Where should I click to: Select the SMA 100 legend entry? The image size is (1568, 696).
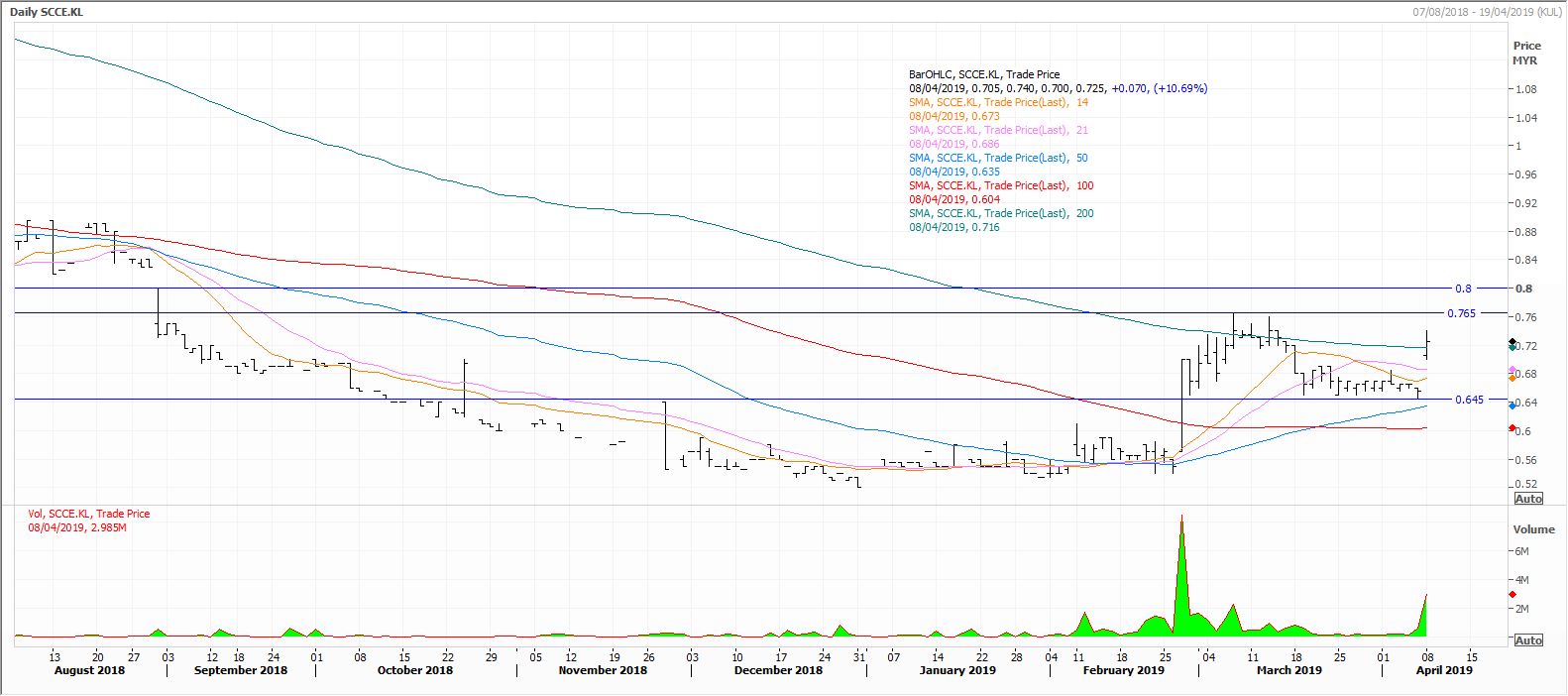click(1001, 185)
